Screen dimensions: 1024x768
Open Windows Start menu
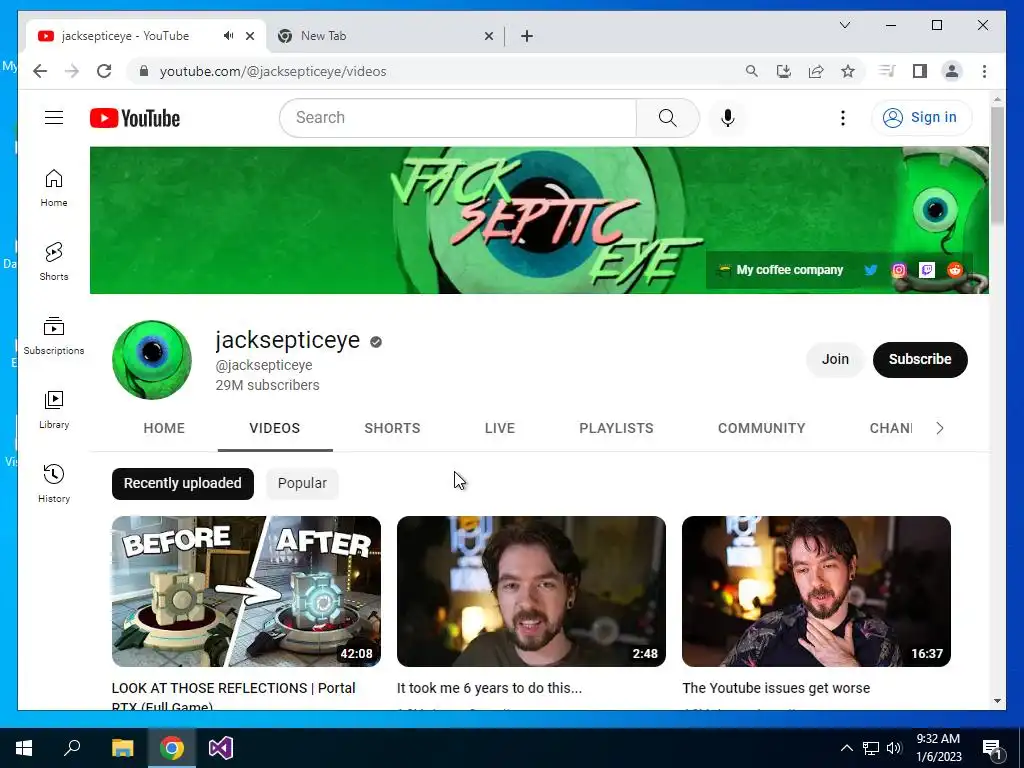[x=24, y=748]
